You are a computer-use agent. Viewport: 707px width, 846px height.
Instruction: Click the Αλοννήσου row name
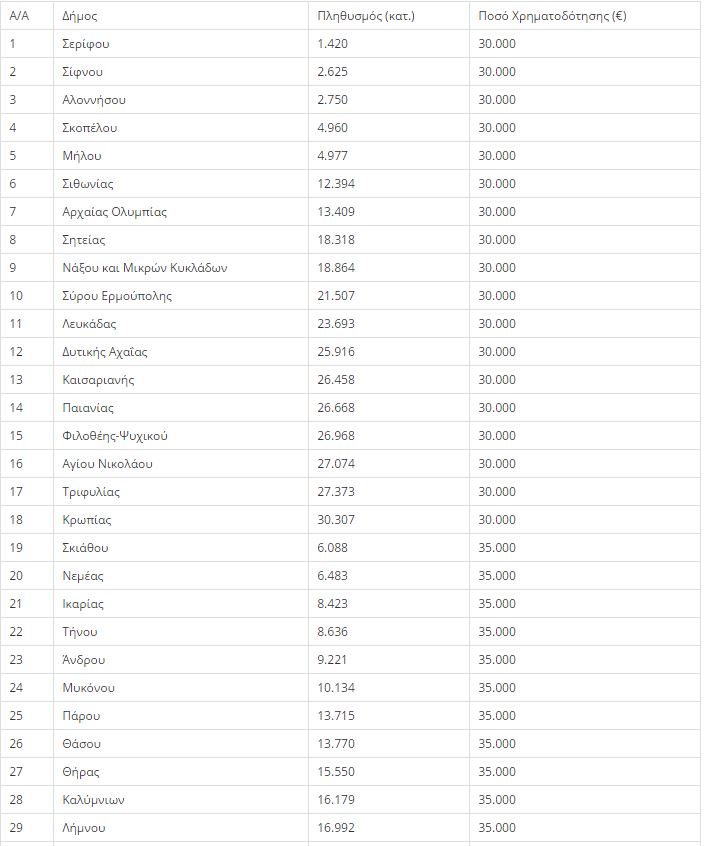click(x=94, y=100)
